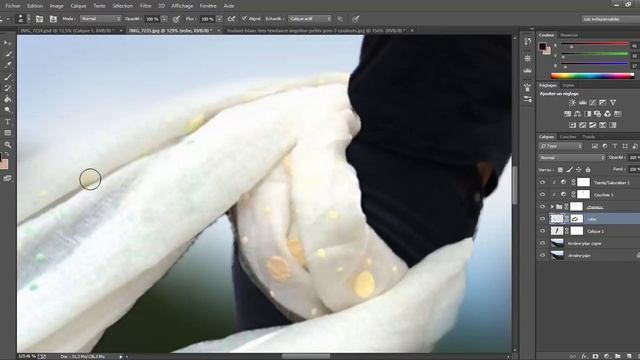This screenshot has width=640, height=360.
Task: Select the Type tool in the toolbox
Action: pos(7,122)
